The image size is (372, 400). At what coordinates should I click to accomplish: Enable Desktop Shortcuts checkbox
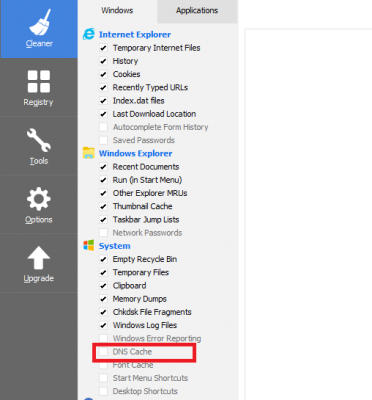pos(103,391)
